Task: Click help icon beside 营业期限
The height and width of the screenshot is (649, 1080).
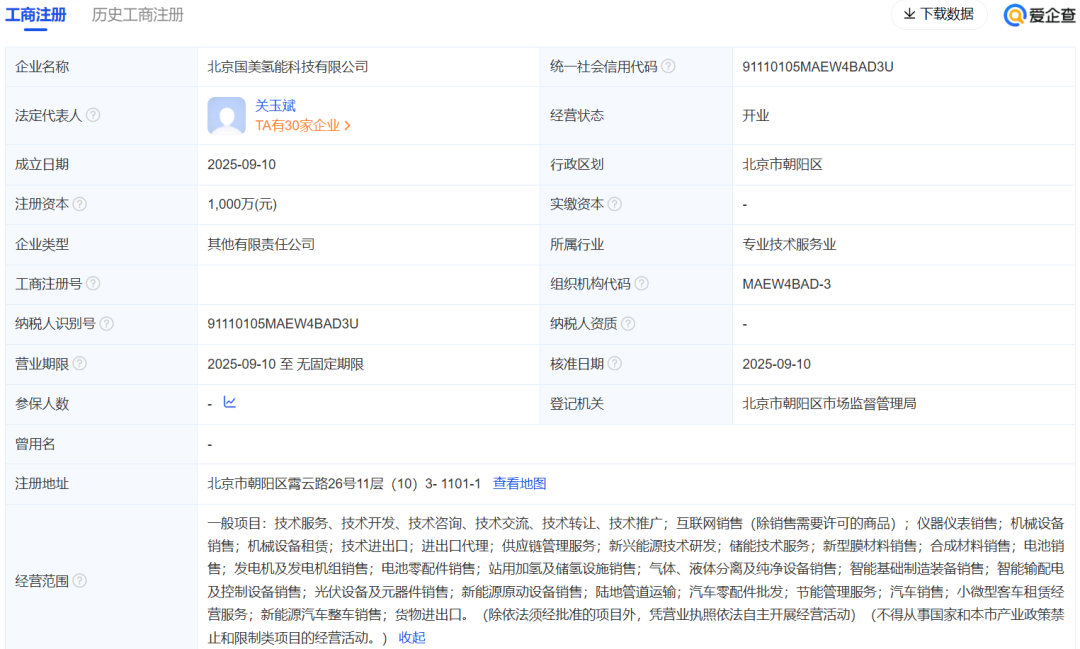Action: pyautogui.click(x=80, y=364)
